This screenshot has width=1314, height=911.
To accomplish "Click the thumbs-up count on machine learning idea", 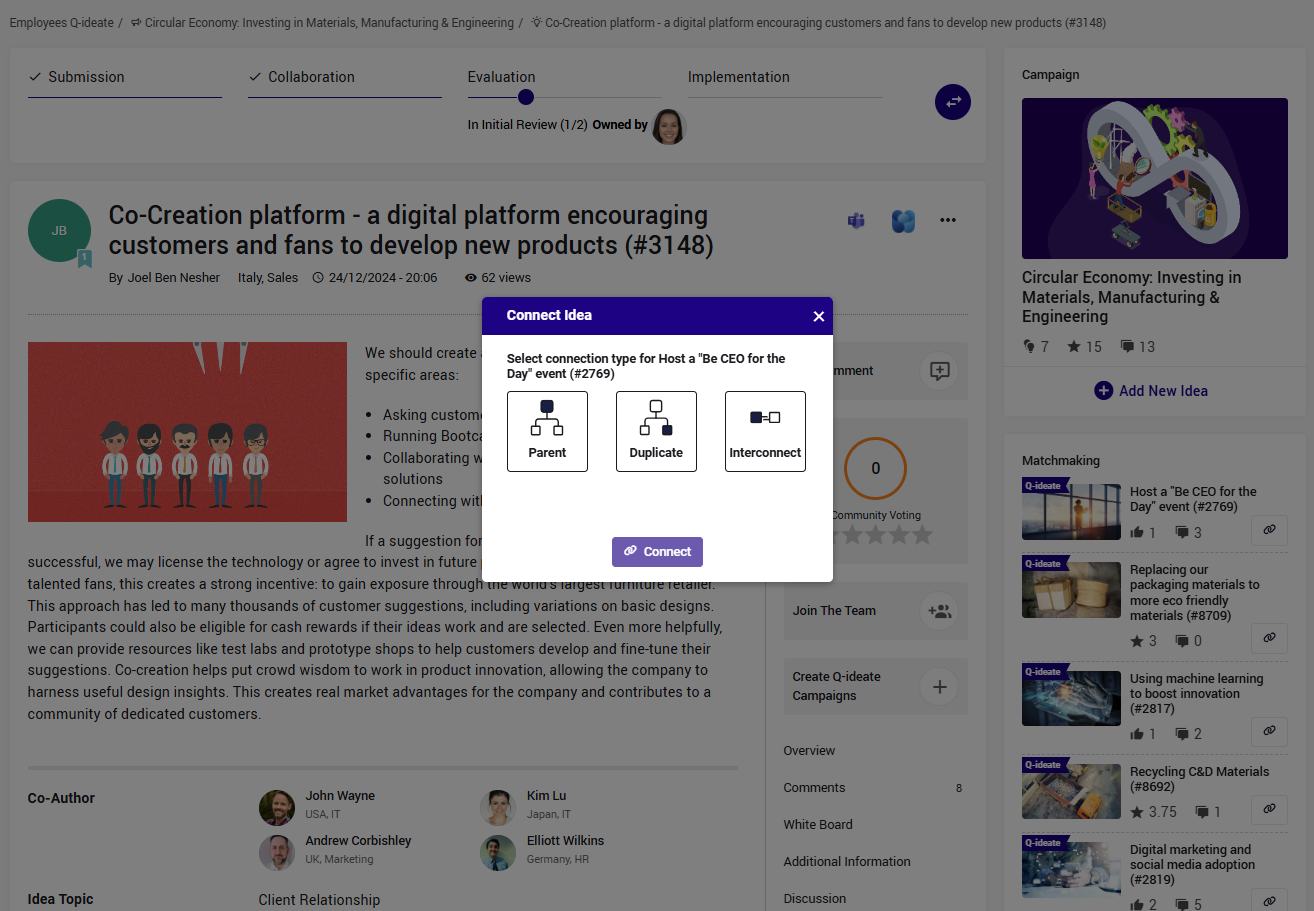I will tap(1143, 734).
